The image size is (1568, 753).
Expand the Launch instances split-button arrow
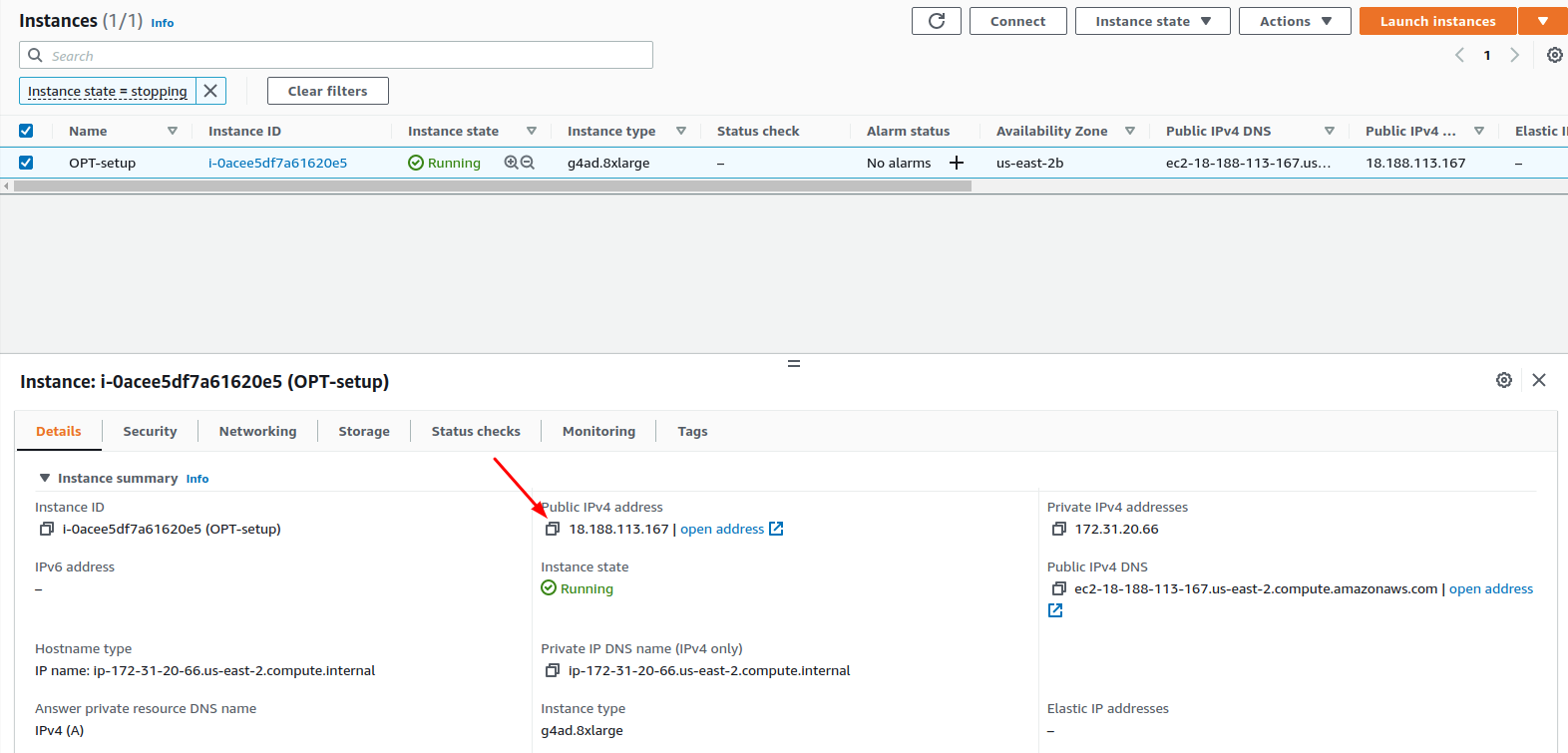pyautogui.click(x=1542, y=21)
